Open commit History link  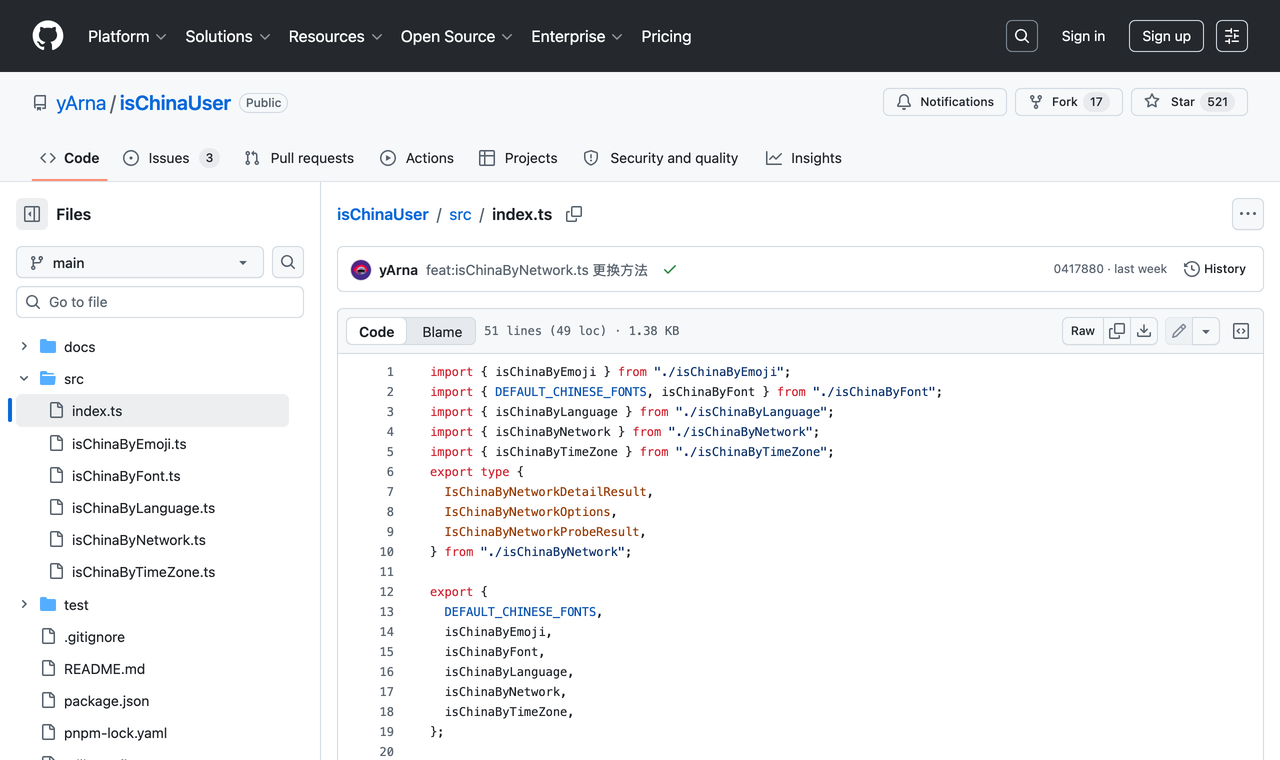tap(1215, 269)
